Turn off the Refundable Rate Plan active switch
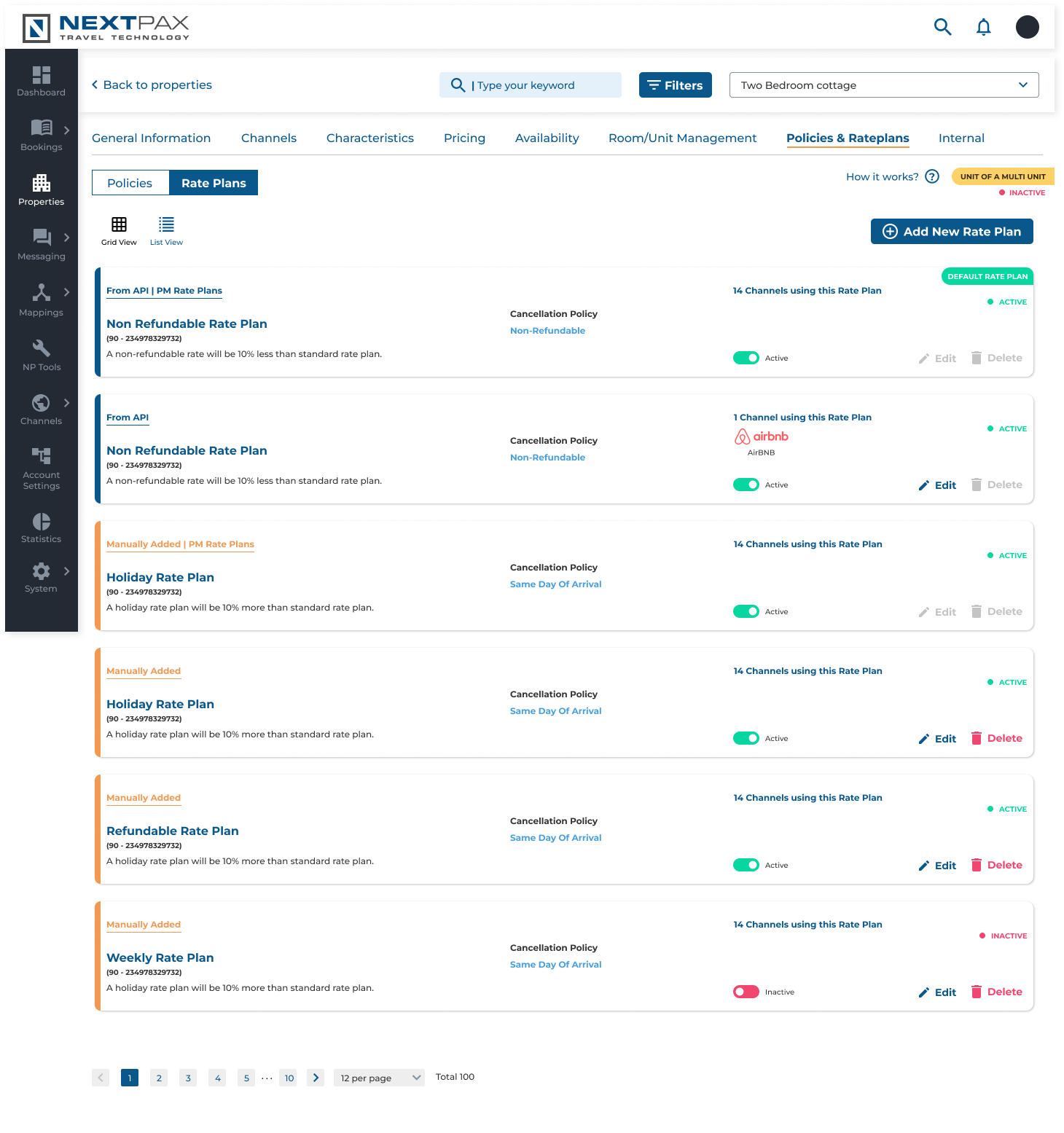1064x1133 pixels. tap(746, 865)
